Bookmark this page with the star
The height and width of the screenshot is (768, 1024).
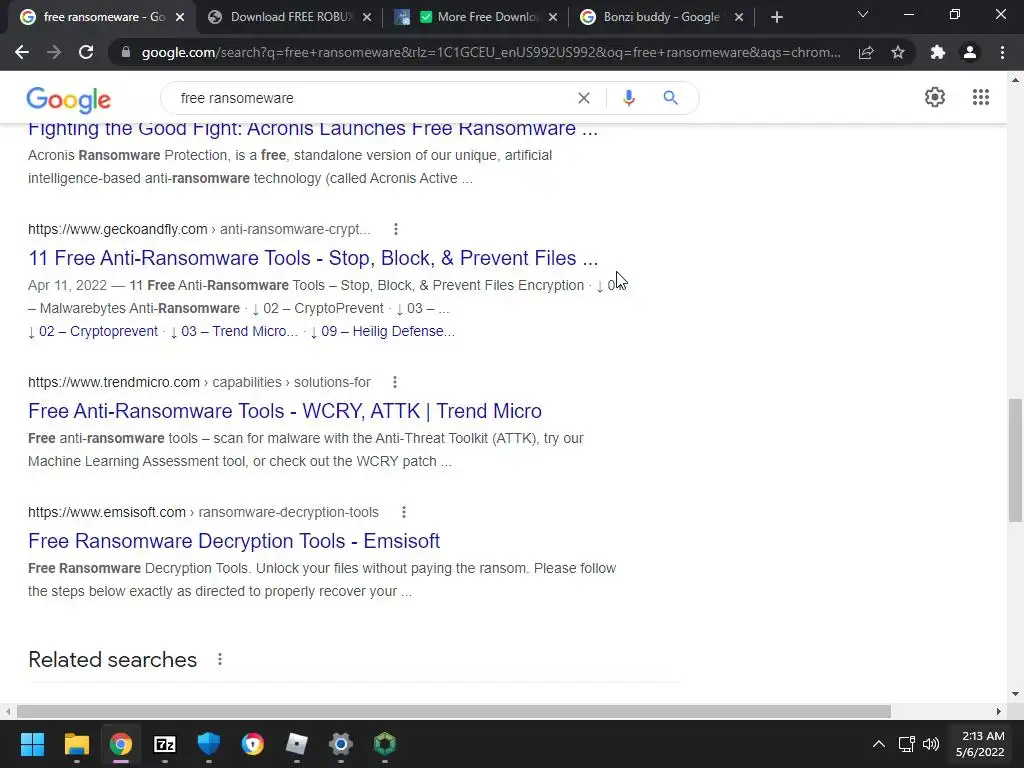coord(898,52)
